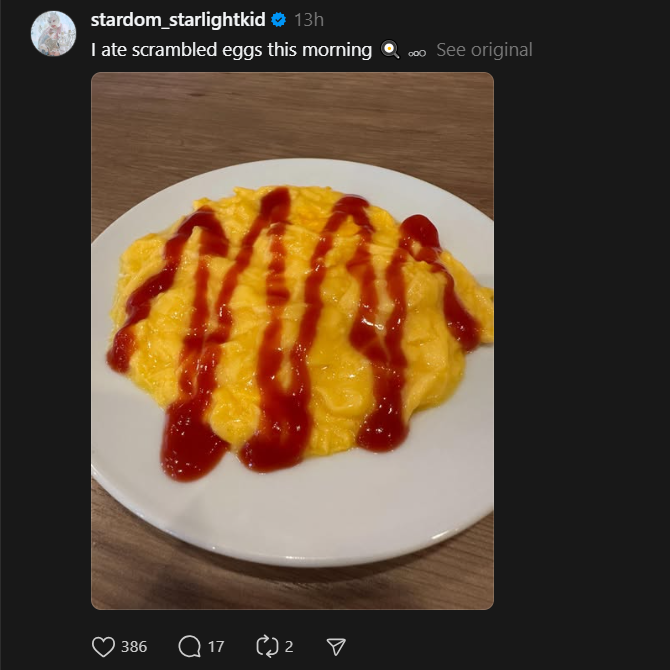670x670 pixels.
Task: Click the blue verified badge
Action: coord(279,20)
